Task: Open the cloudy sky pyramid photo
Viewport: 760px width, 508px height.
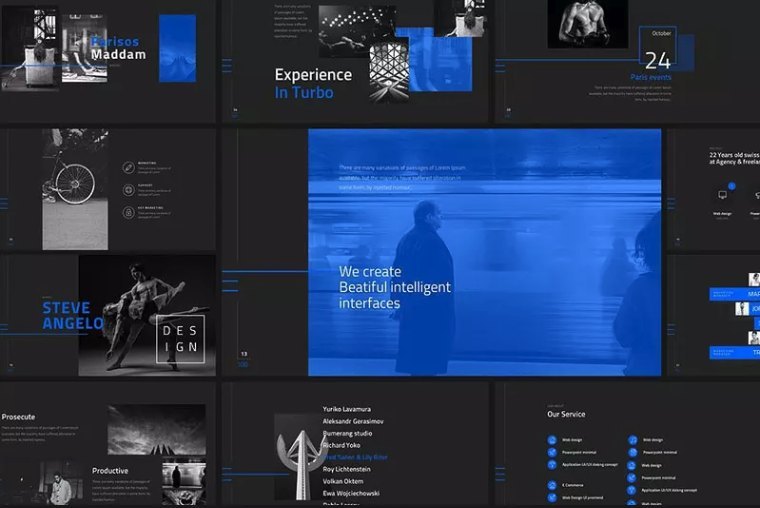Action: pyautogui.click(x=157, y=430)
